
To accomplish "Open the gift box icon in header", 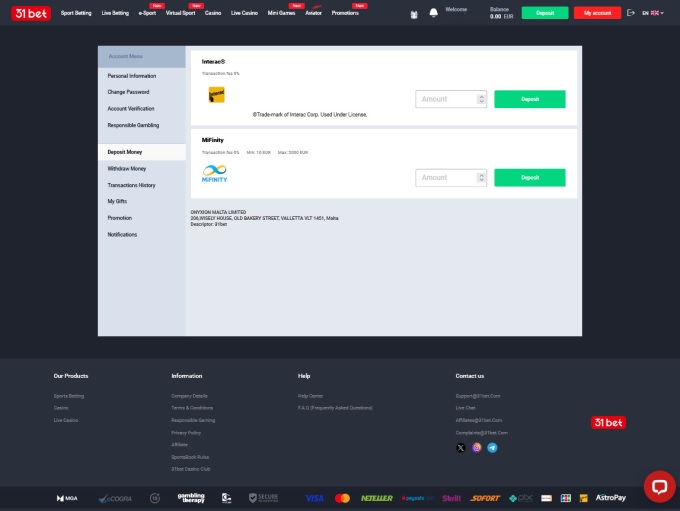I will click(x=414, y=13).
